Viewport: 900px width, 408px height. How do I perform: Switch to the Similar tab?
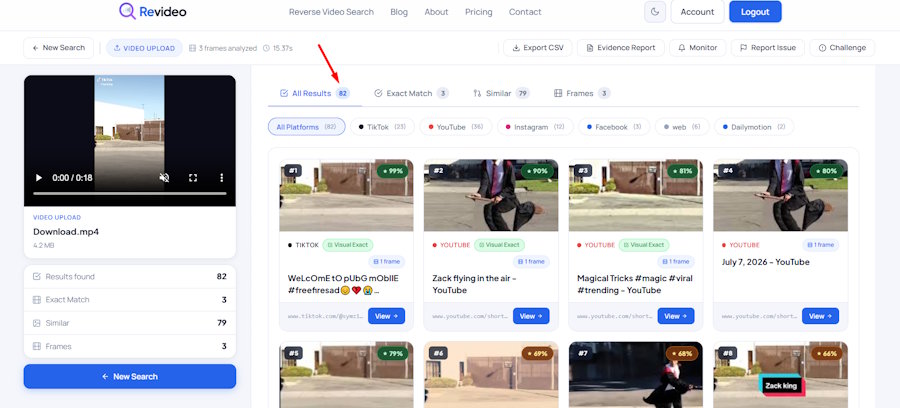click(501, 93)
